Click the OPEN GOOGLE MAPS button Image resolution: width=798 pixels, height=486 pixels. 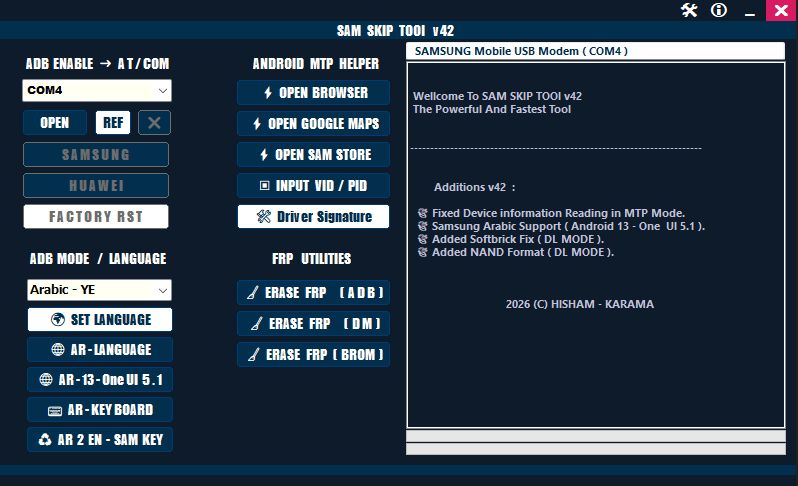(314, 124)
